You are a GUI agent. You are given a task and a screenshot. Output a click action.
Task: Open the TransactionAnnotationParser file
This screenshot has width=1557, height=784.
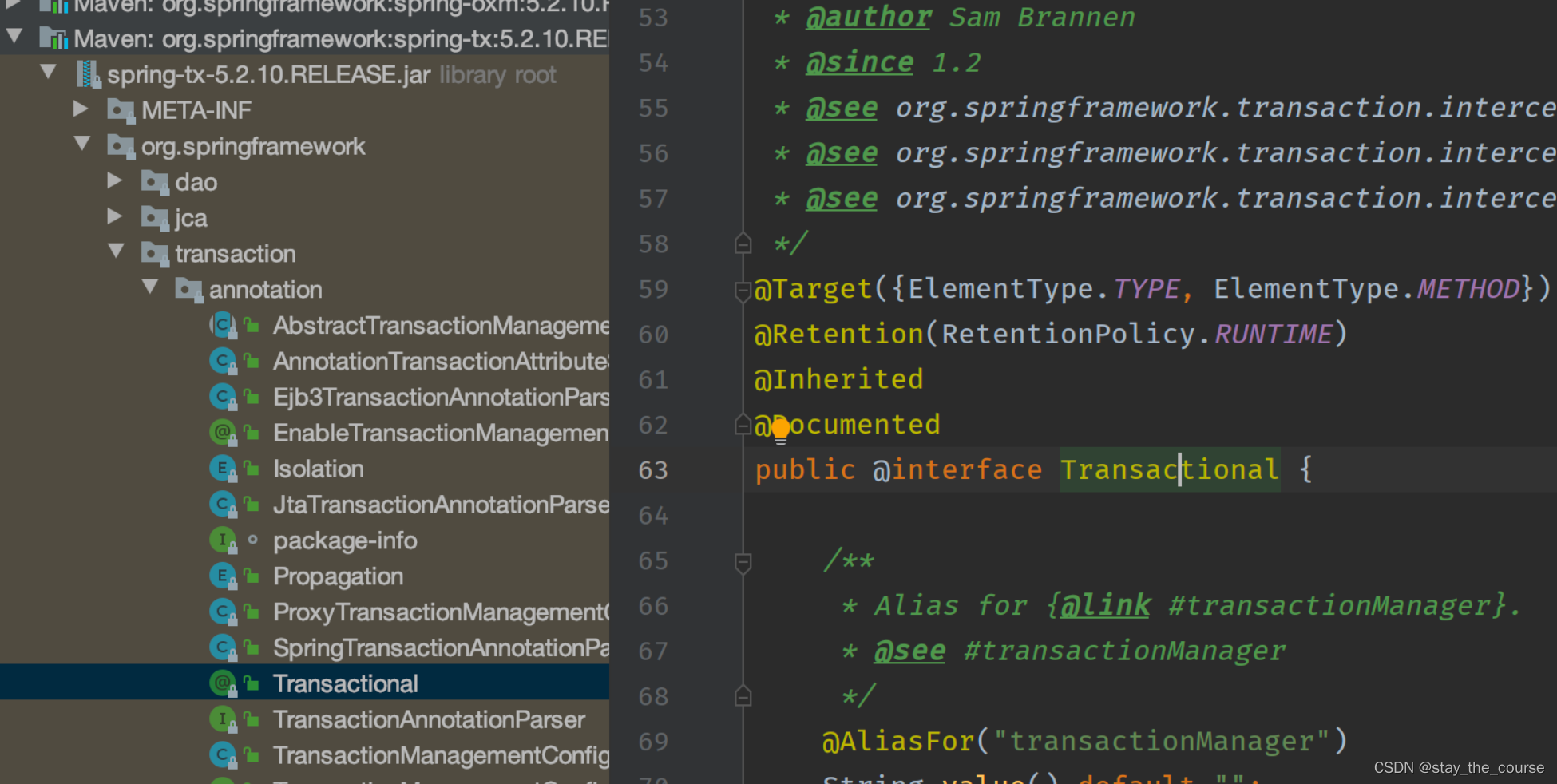(430, 719)
